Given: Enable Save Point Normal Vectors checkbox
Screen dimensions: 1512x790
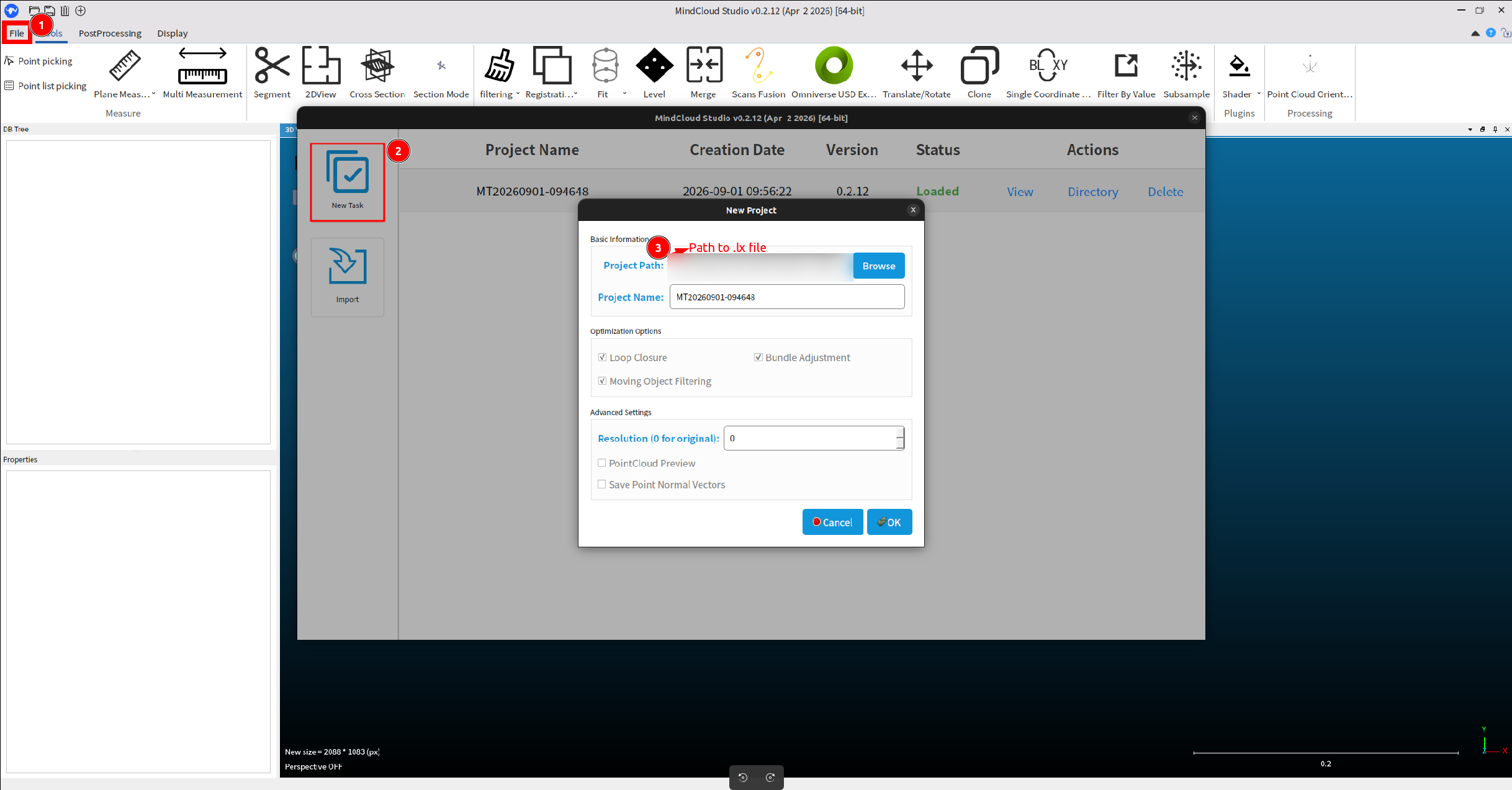Looking at the screenshot, I should 601,484.
